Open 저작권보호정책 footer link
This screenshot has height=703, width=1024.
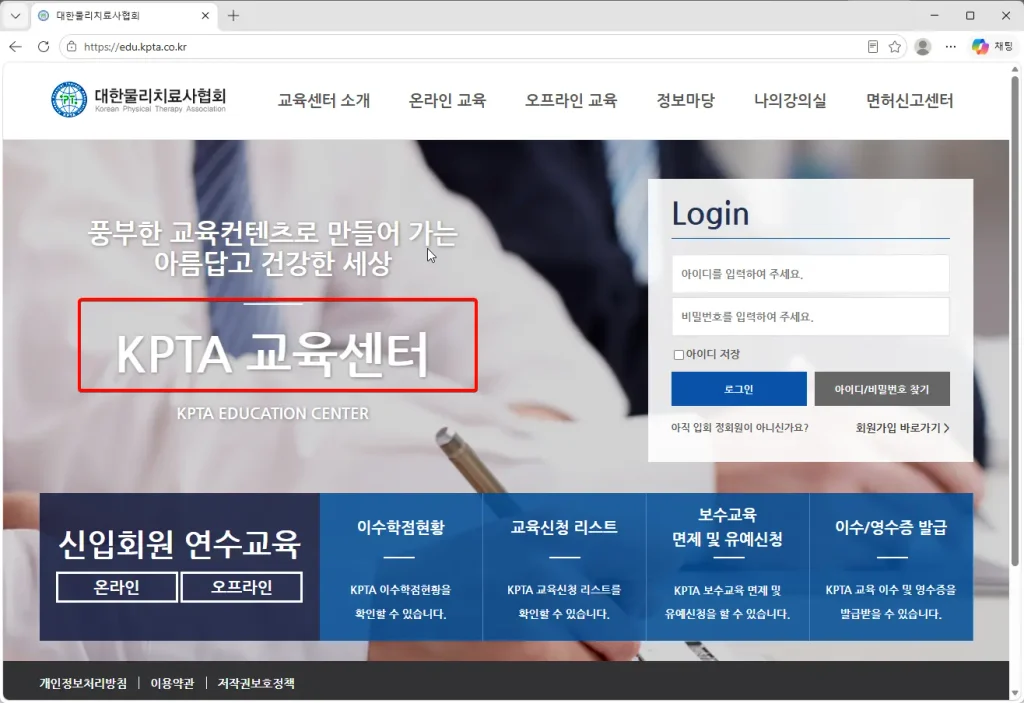point(256,683)
